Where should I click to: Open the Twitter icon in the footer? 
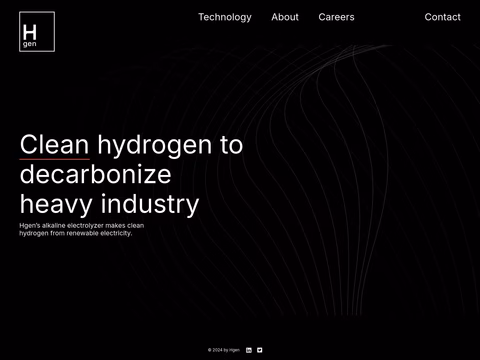point(260,350)
